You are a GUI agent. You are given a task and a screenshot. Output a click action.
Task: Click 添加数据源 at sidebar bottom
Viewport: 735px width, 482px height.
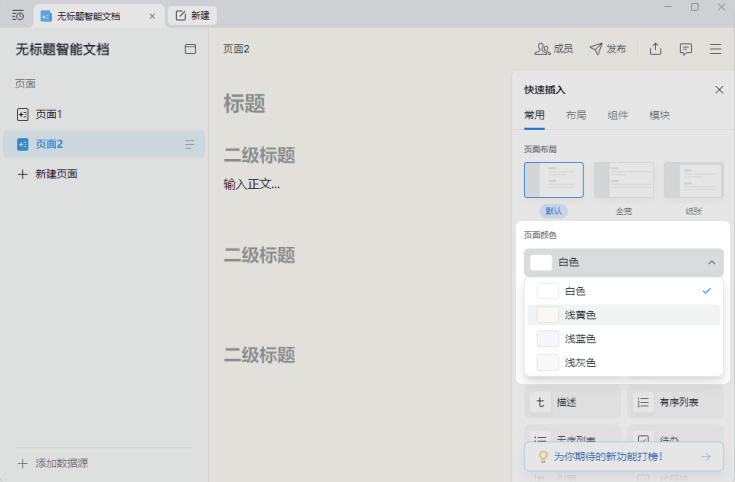tap(53, 463)
